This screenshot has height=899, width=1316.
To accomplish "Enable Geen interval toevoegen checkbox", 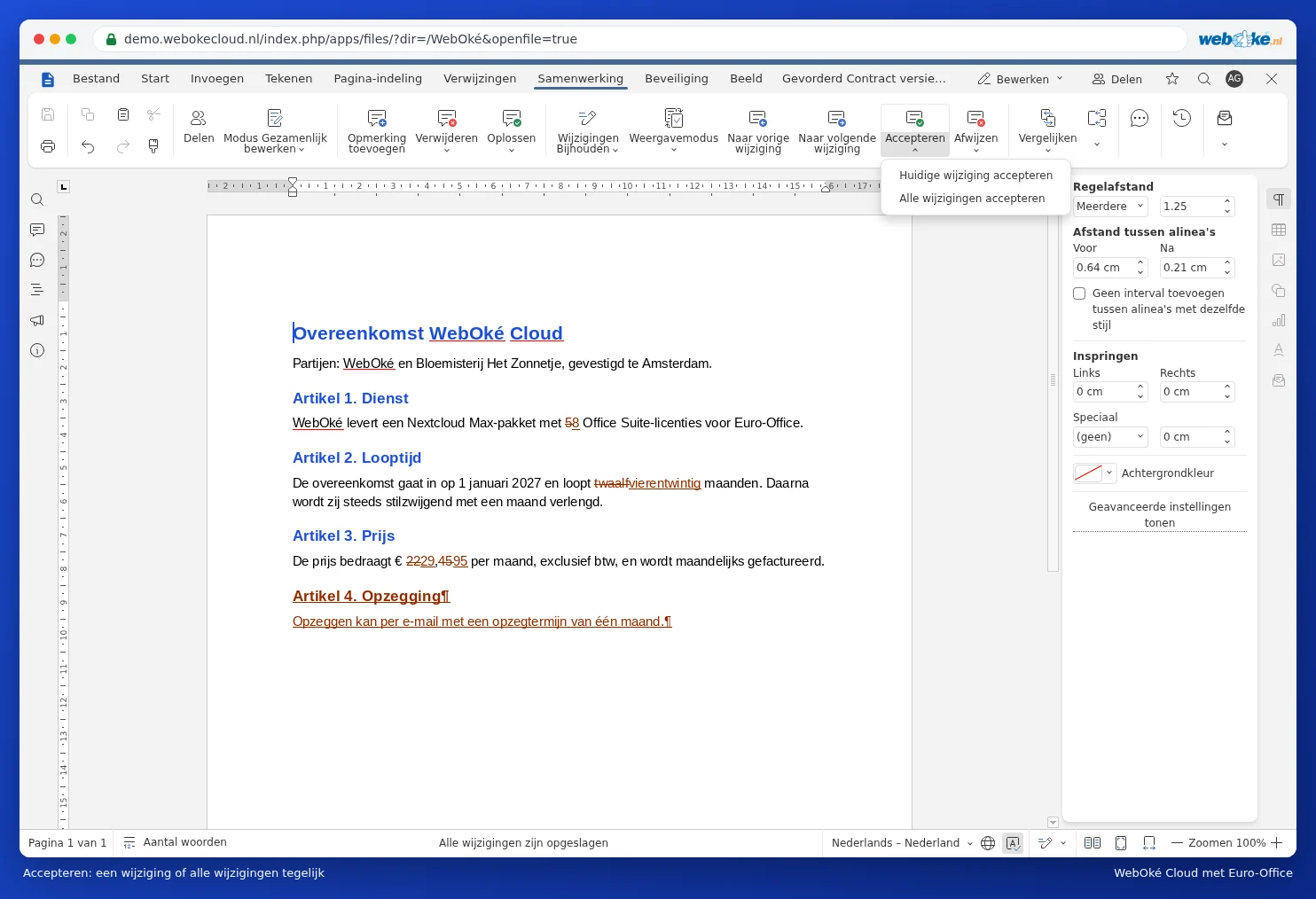I will (x=1079, y=293).
